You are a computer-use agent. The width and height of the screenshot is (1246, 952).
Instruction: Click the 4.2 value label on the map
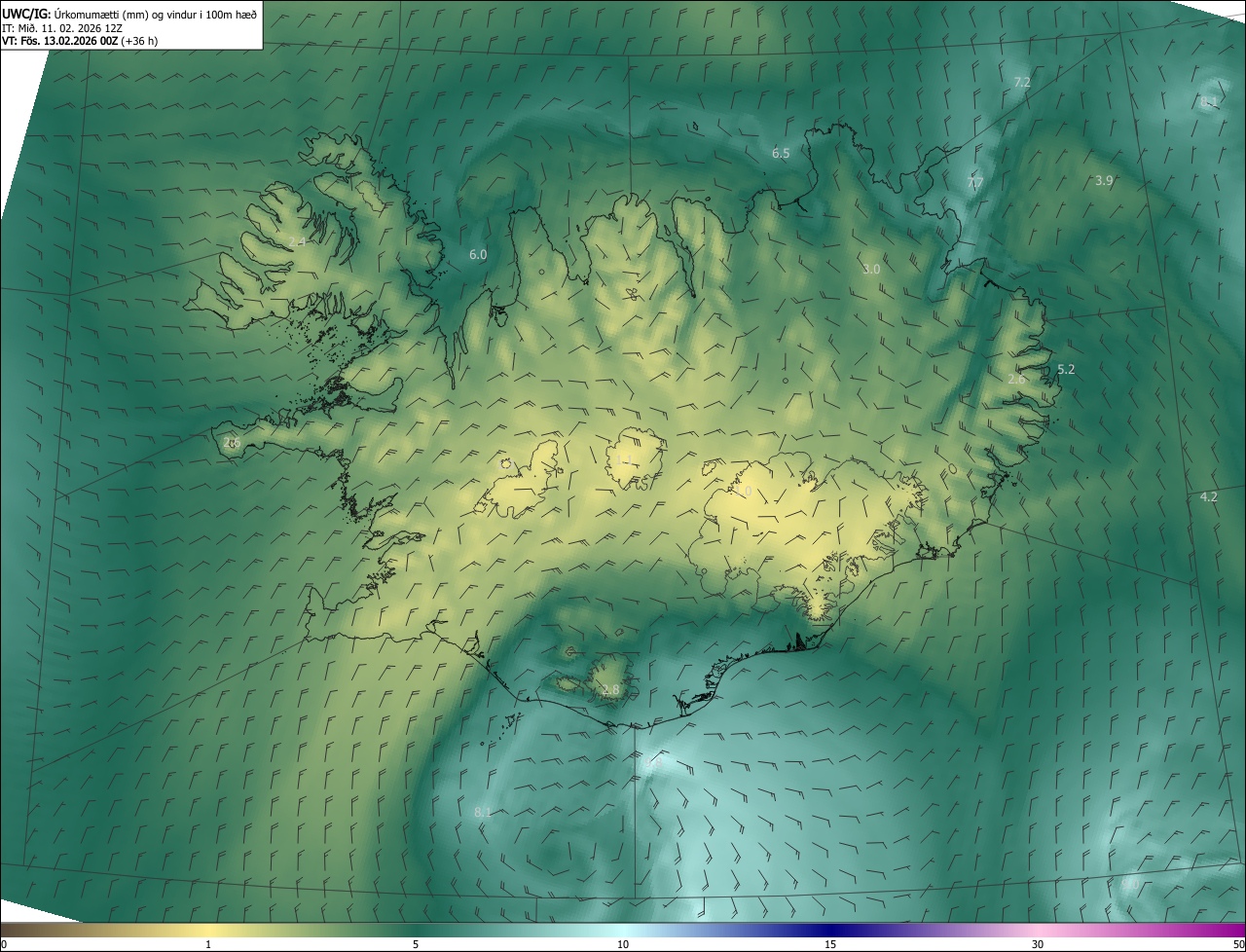[x=1209, y=497]
